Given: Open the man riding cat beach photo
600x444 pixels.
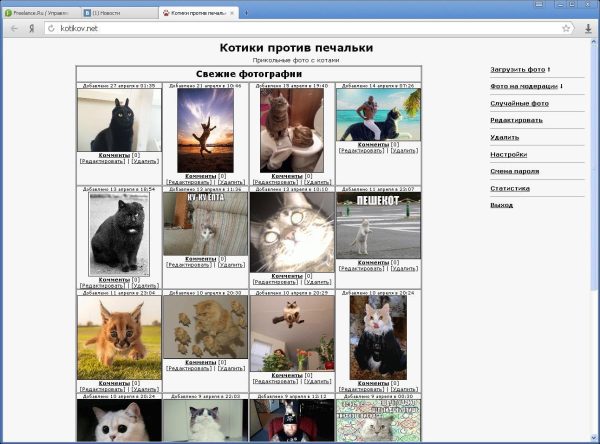Looking at the screenshot, I should (378, 115).
